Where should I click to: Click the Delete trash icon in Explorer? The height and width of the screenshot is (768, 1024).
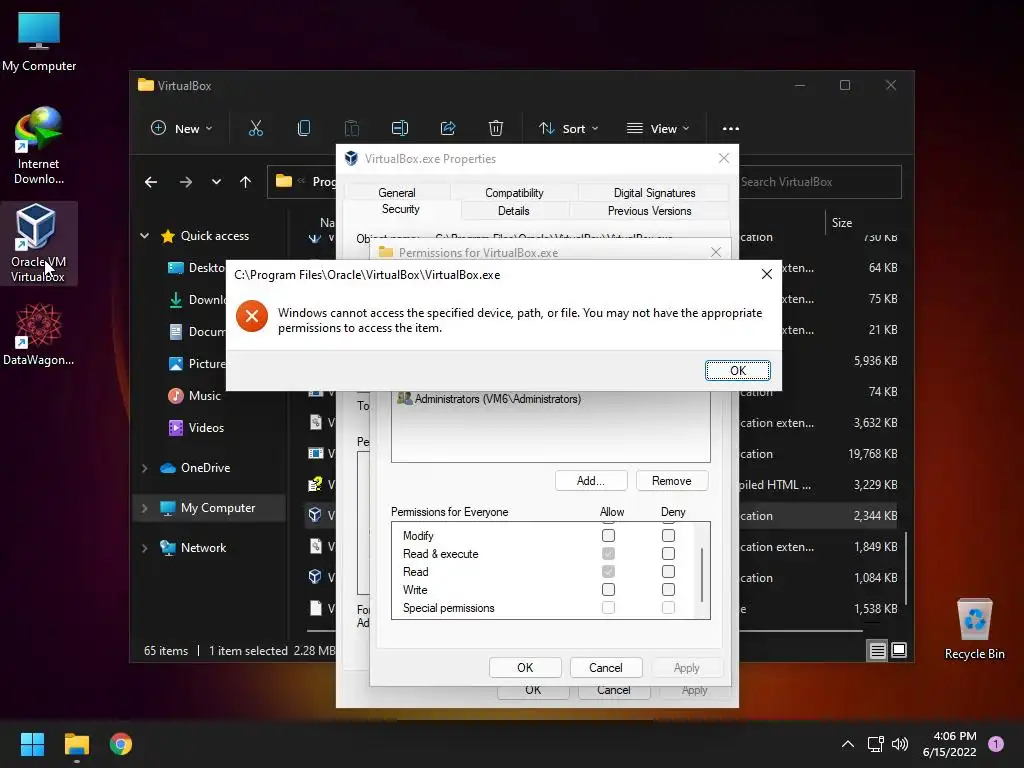(496, 128)
